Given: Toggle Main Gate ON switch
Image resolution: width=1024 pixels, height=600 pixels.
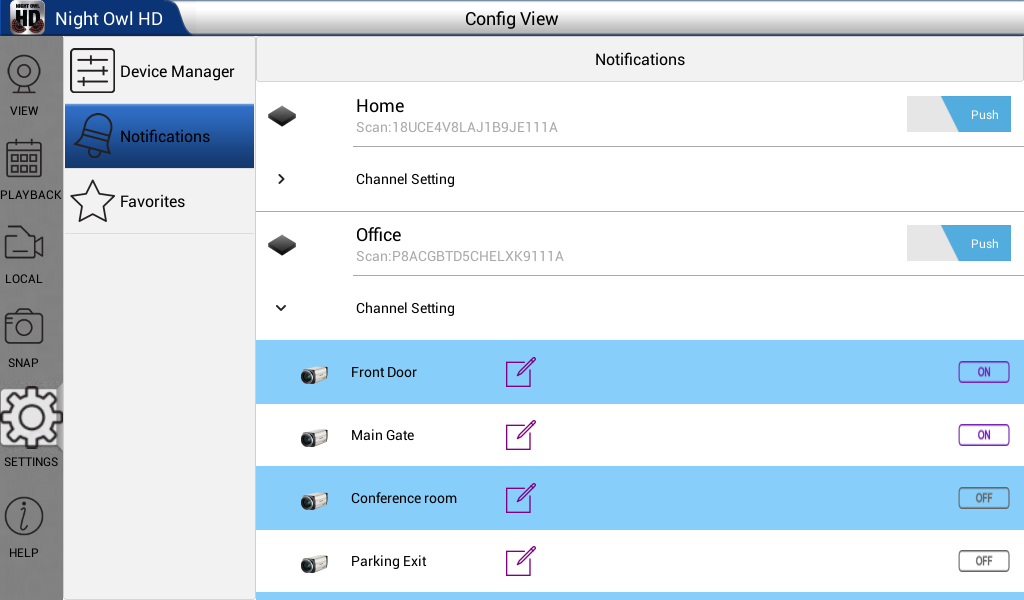Looking at the screenshot, I should [x=984, y=435].
